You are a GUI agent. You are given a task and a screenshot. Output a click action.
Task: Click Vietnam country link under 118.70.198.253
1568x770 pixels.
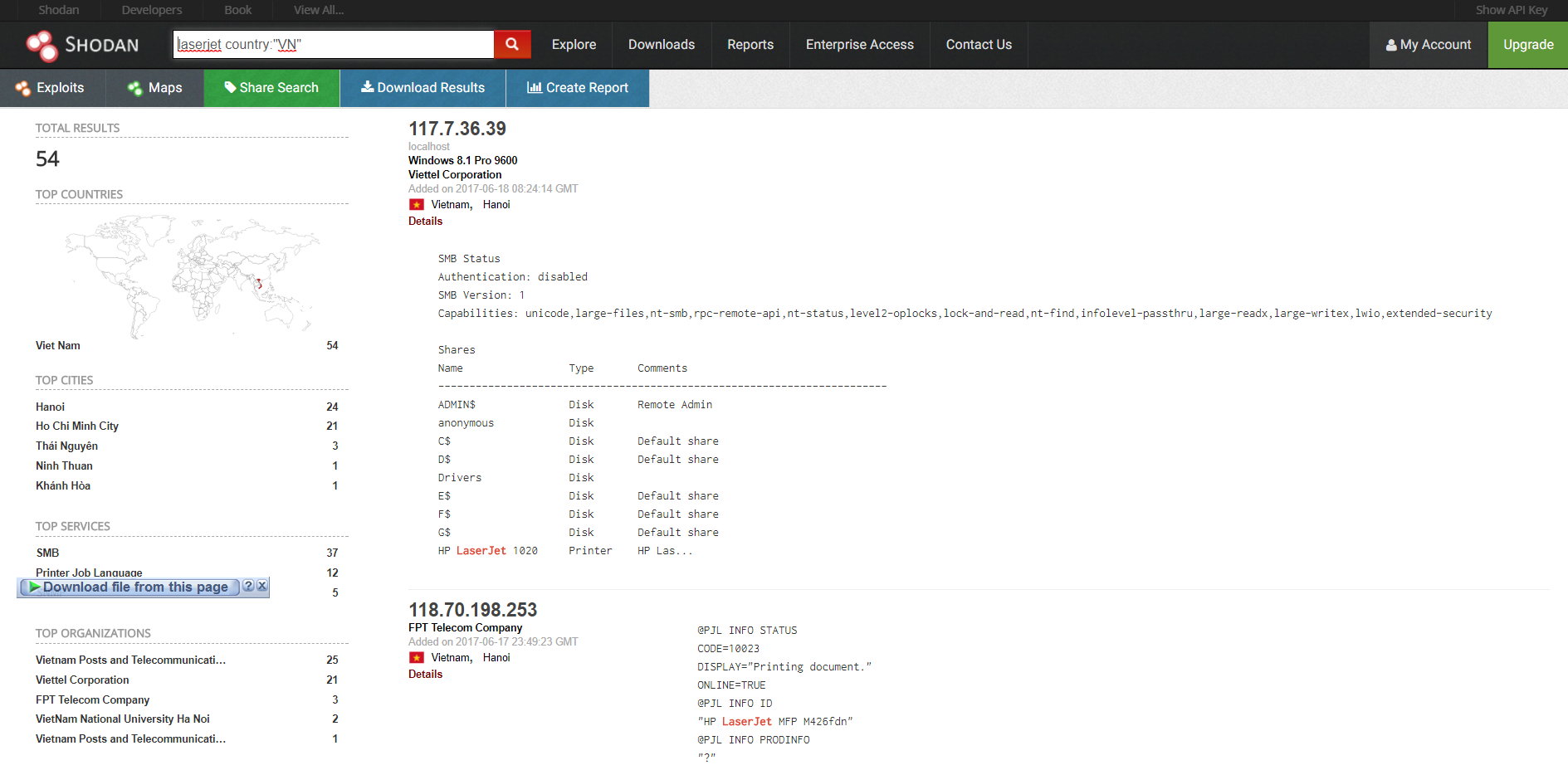pyautogui.click(x=452, y=657)
